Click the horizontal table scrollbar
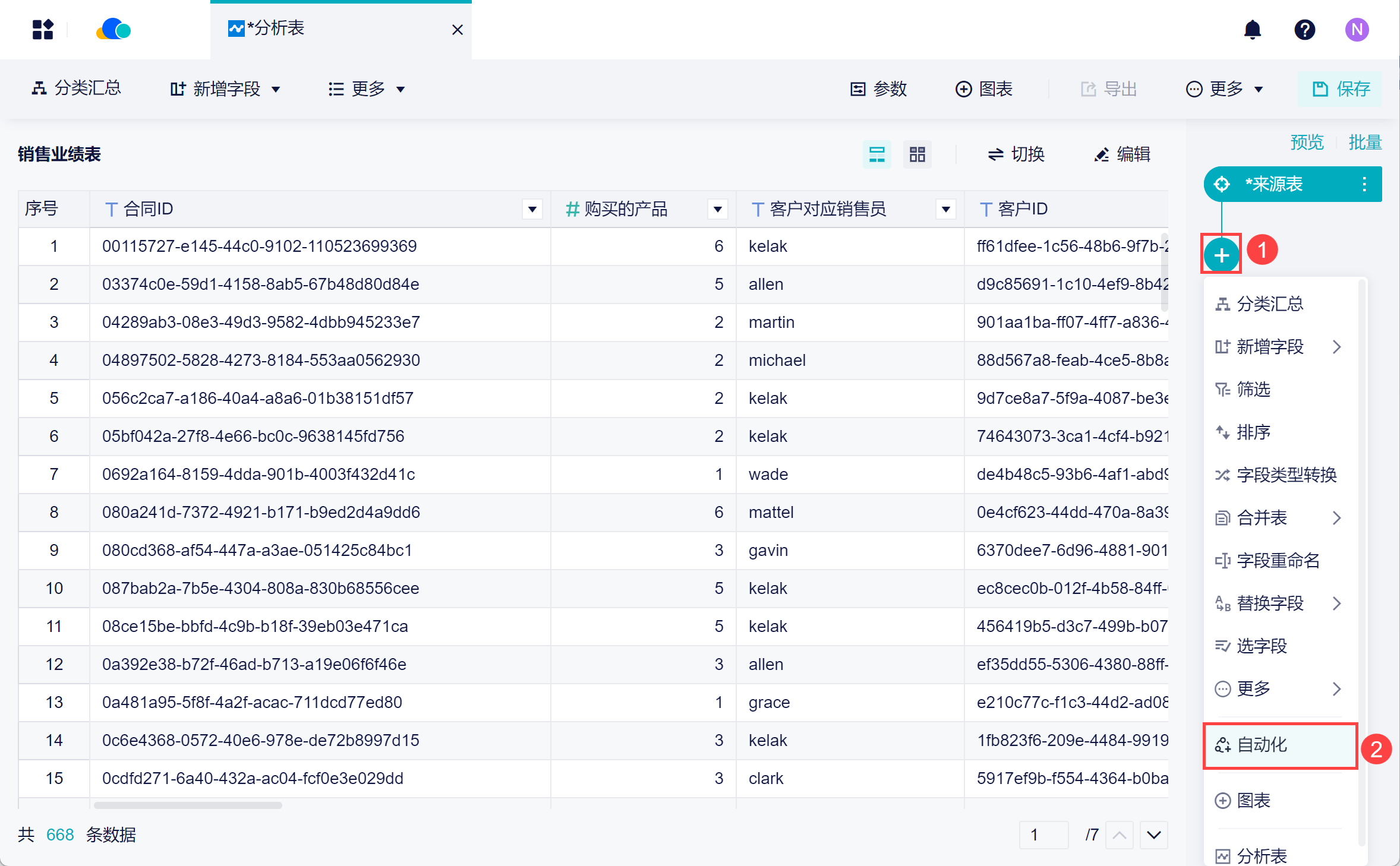 pyautogui.click(x=188, y=805)
